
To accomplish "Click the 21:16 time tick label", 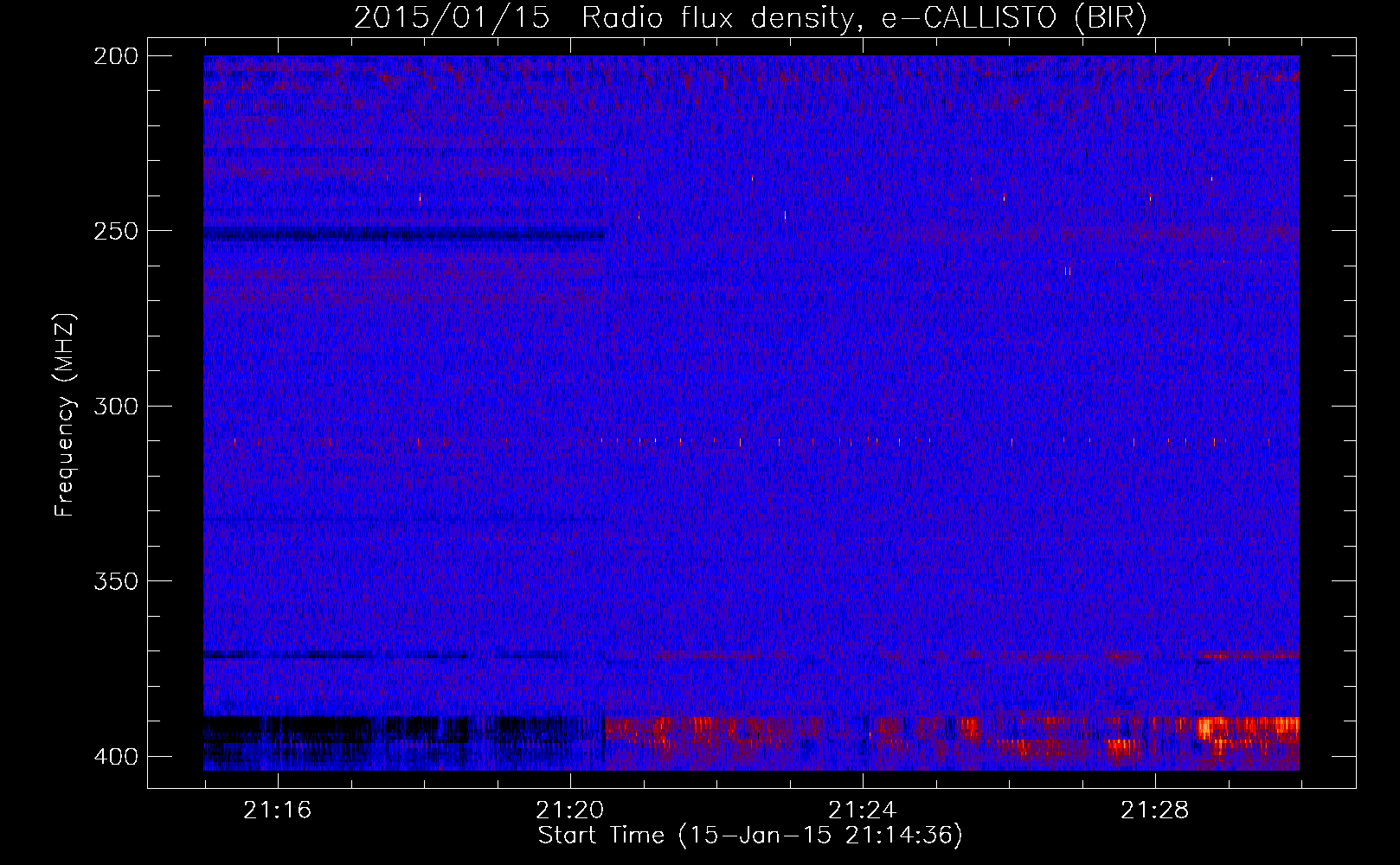I will pyautogui.click(x=278, y=811).
